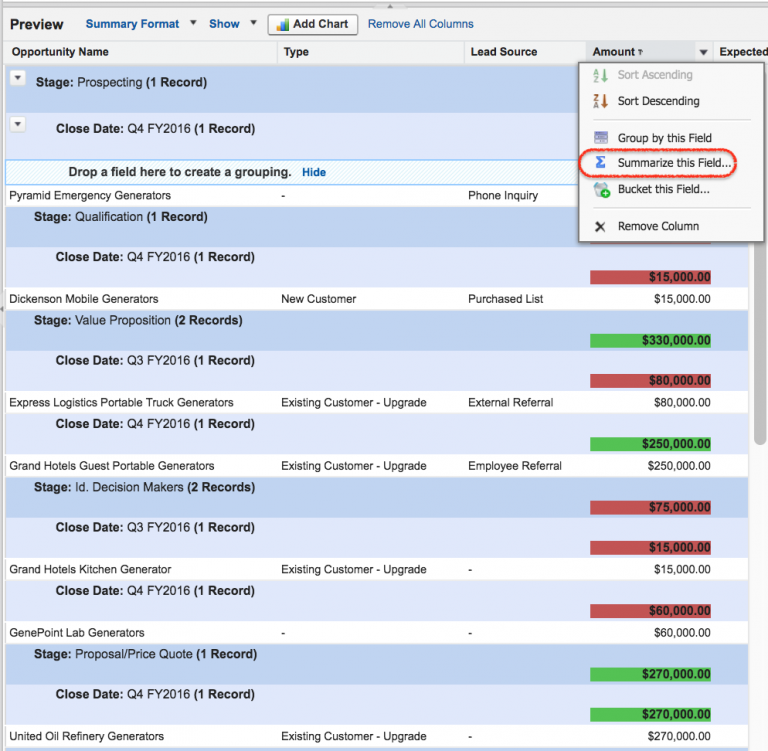
Task: Select Bucket this Field menu entry
Action: (663, 189)
